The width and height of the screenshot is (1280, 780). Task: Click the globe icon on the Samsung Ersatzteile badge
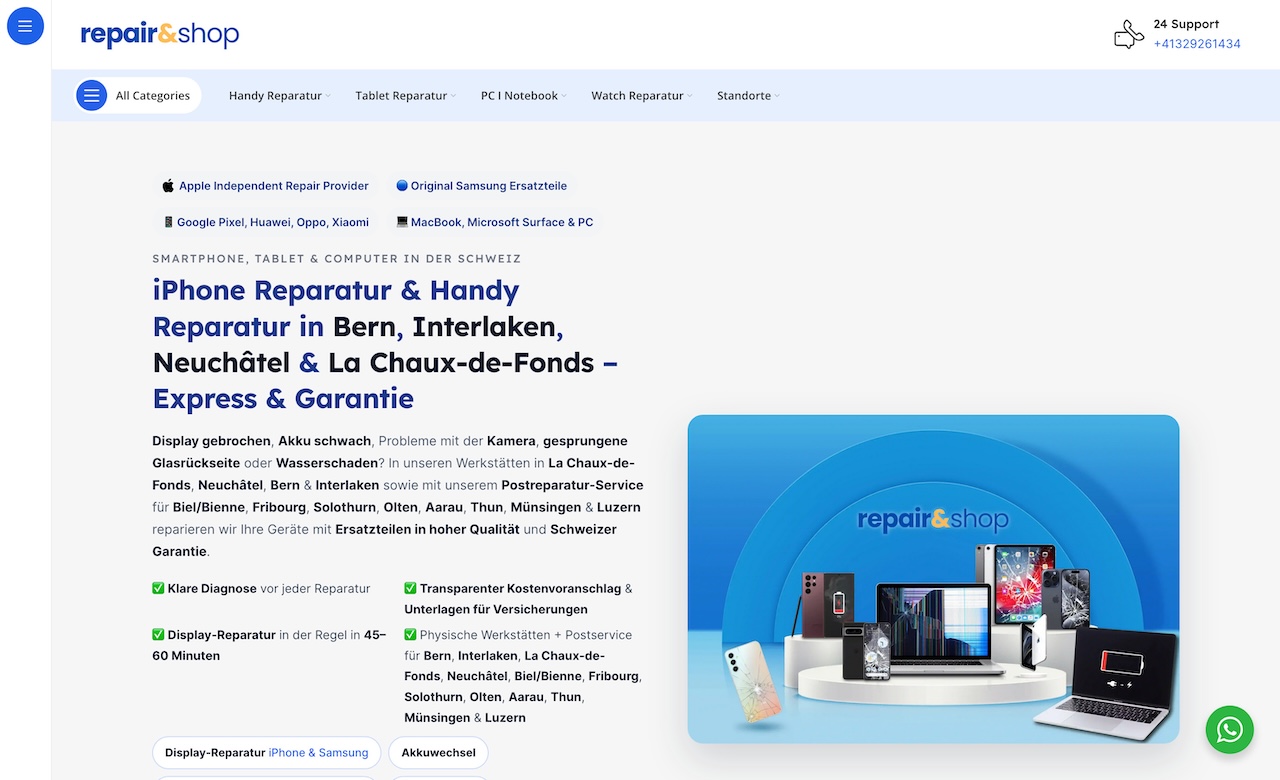tap(401, 185)
